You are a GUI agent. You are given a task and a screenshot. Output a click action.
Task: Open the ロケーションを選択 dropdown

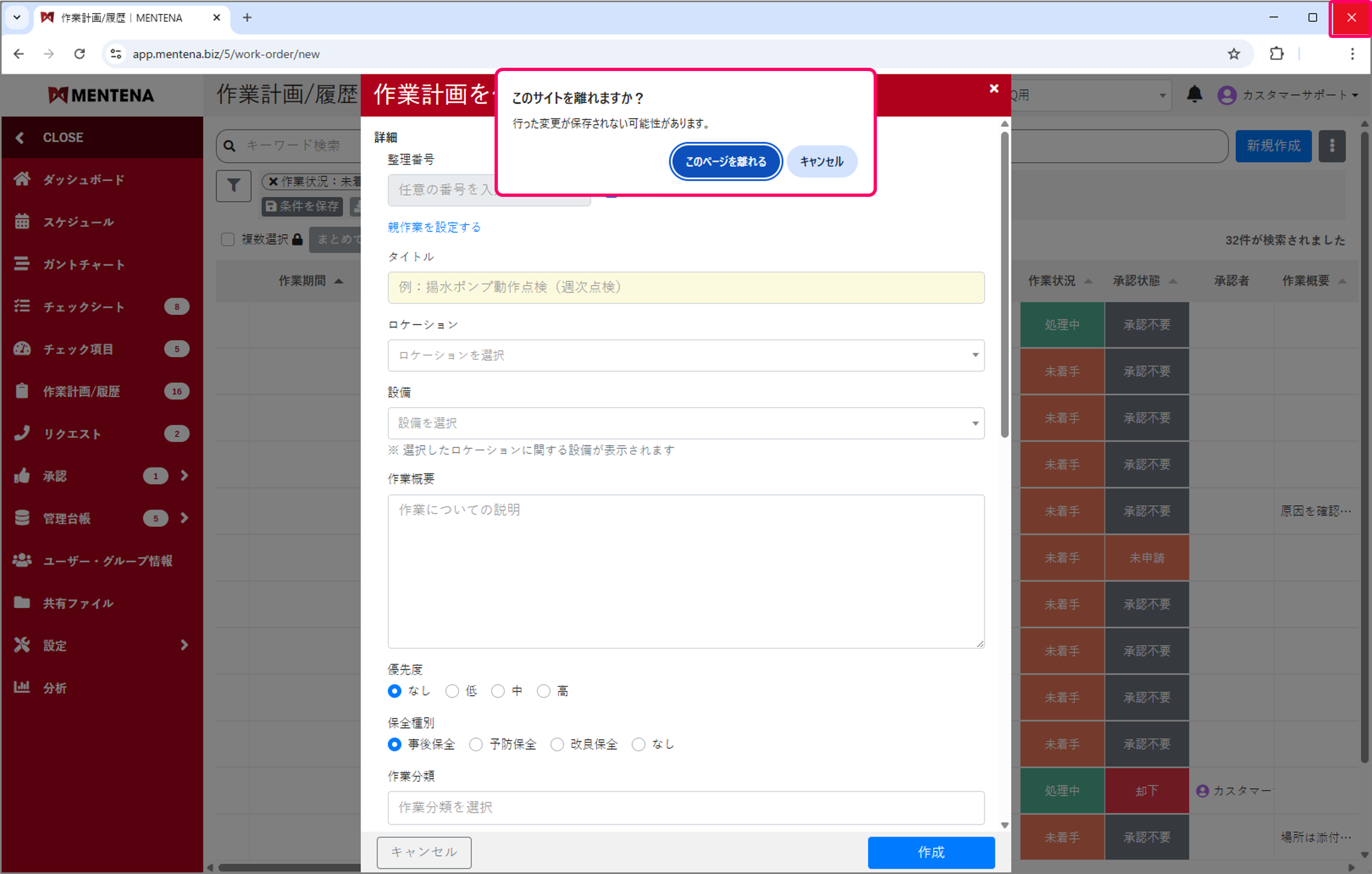pyautogui.click(x=685, y=356)
